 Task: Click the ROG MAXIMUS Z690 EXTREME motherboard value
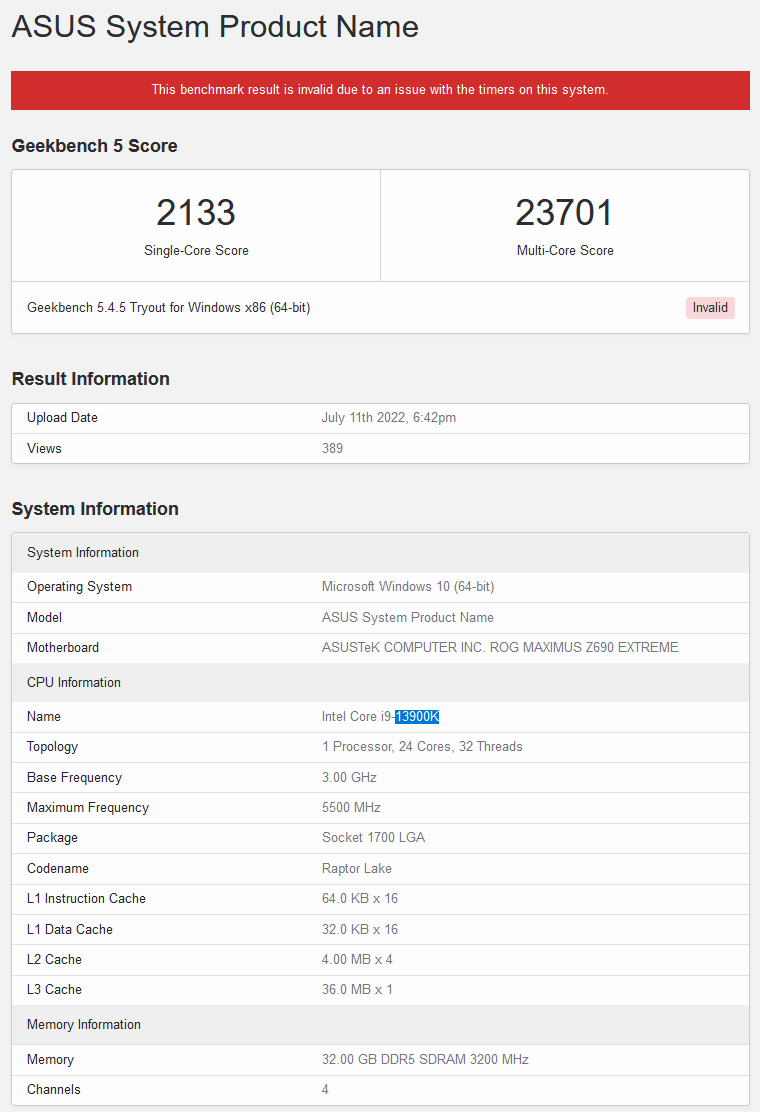[x=500, y=648]
